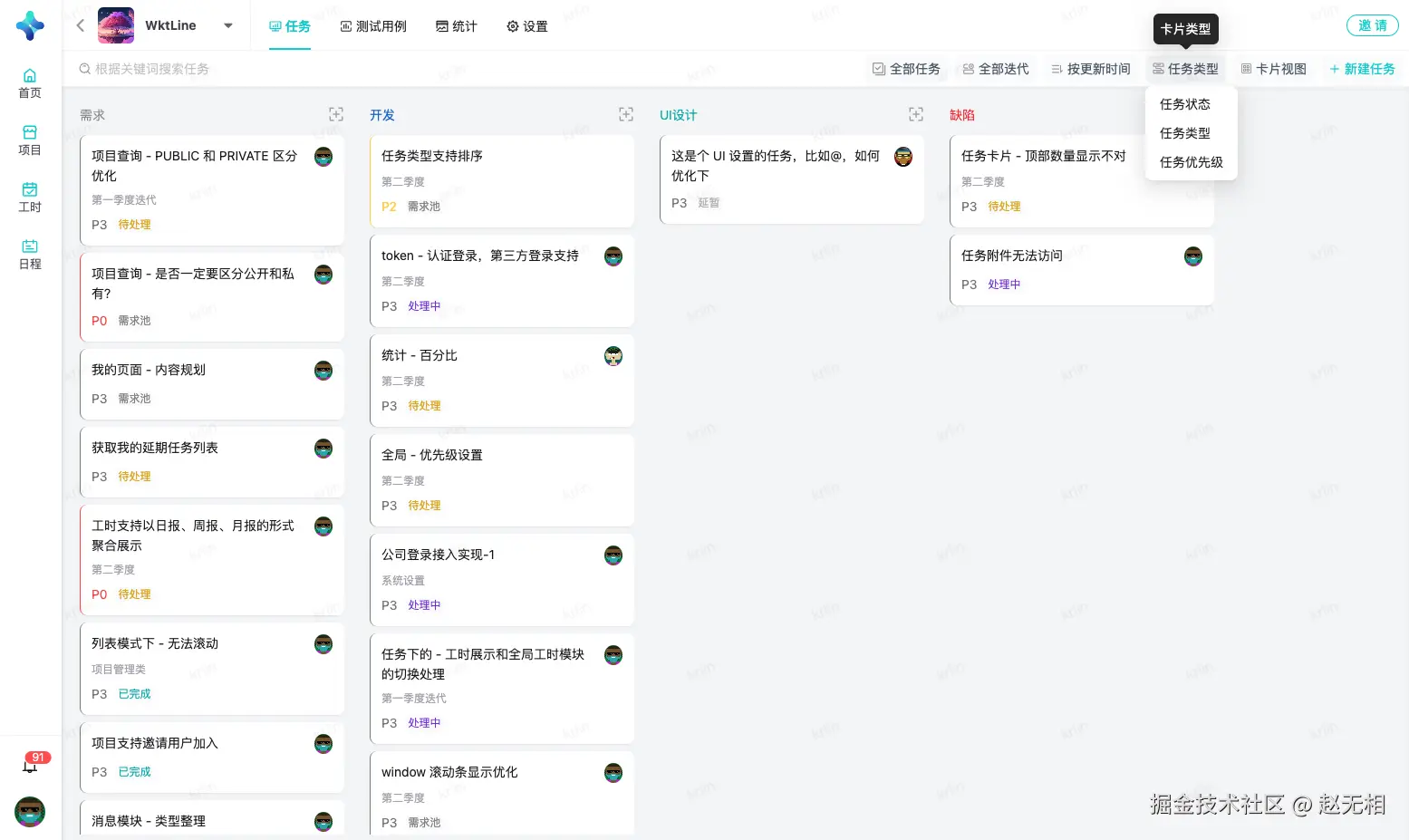Click the 缺陷 column header
Viewport: 1409px width, 840px height.
(x=962, y=115)
